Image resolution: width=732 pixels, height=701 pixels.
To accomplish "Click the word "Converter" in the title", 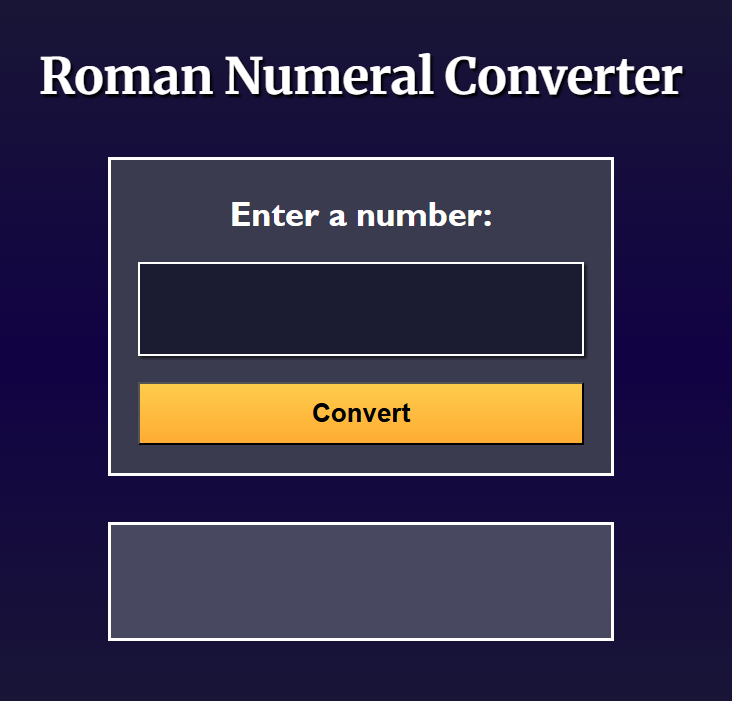I will coord(563,76).
